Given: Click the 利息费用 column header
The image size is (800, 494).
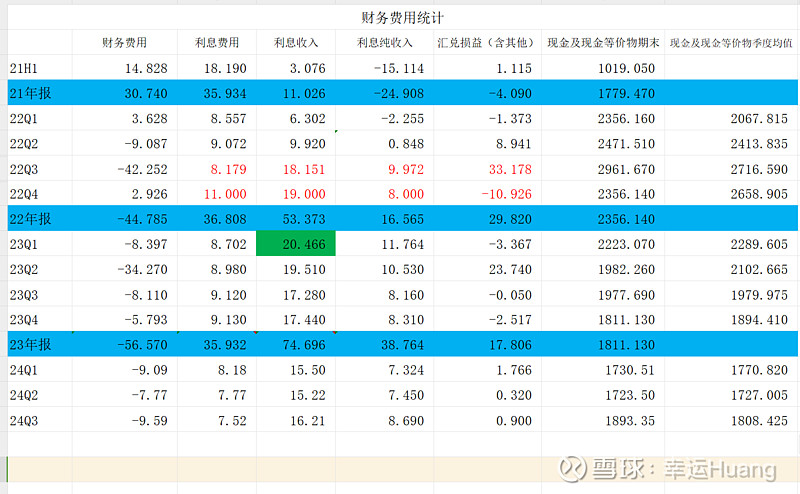Looking at the screenshot, I should point(217,42).
